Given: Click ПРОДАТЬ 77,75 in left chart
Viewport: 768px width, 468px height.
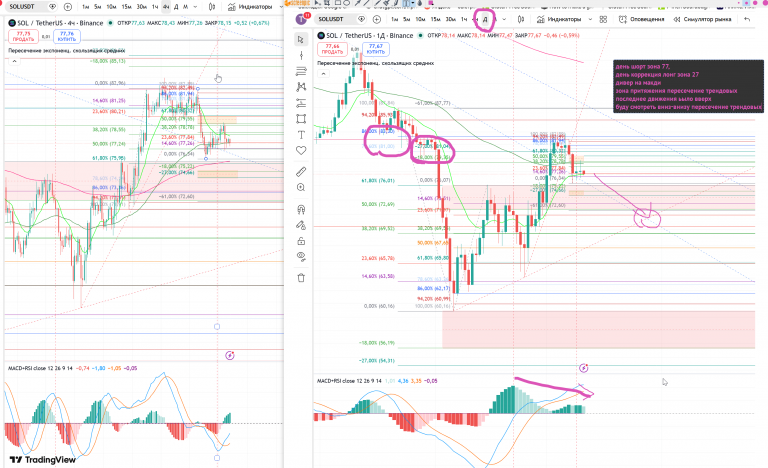Looking at the screenshot, I should coord(24,36).
